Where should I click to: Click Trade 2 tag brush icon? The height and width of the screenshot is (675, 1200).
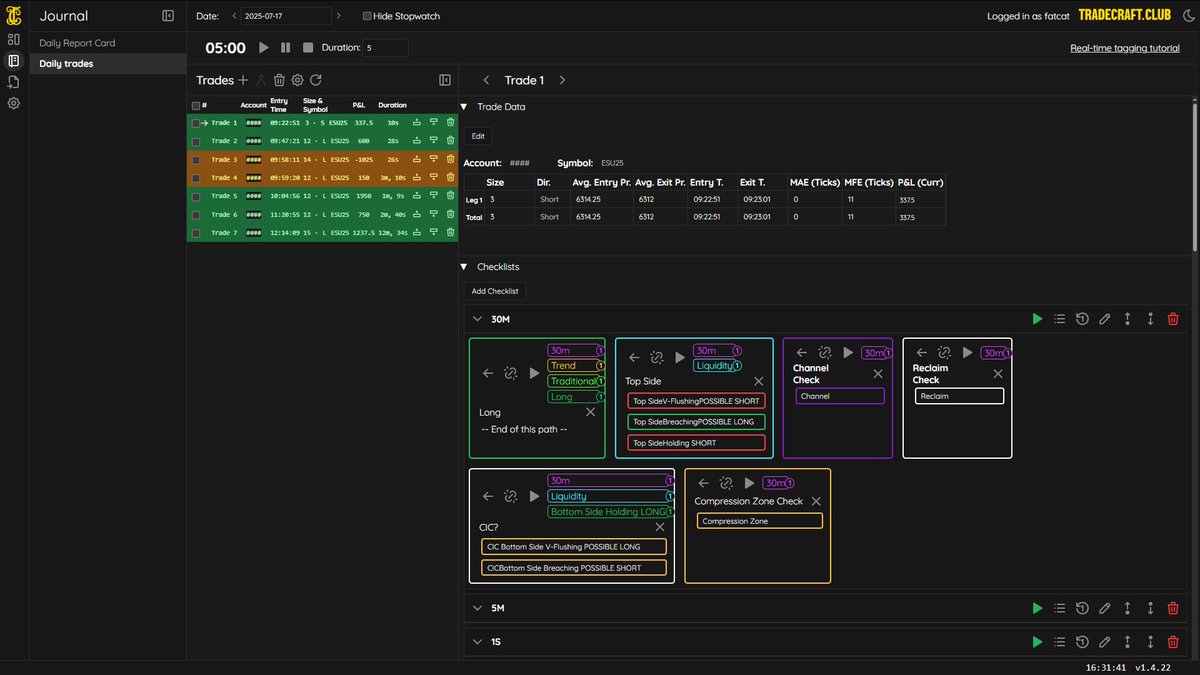[x=434, y=141]
